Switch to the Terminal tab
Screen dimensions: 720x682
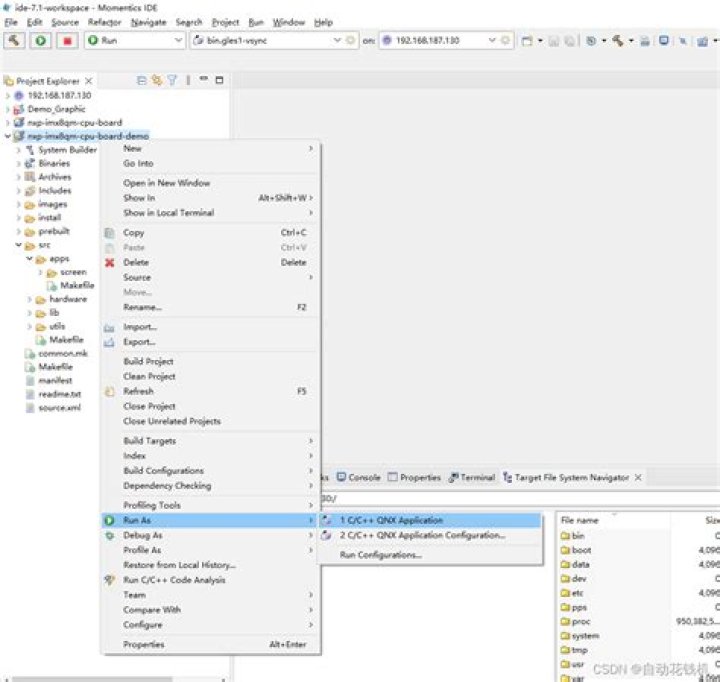(472, 477)
